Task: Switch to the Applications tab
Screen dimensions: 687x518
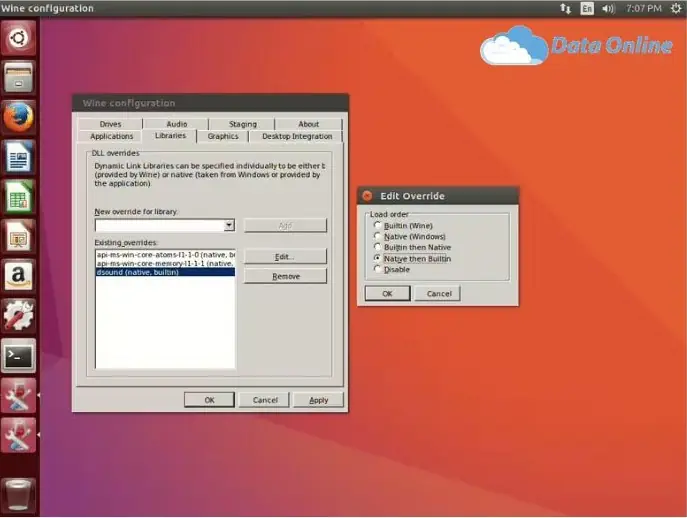Action: [x=111, y=136]
